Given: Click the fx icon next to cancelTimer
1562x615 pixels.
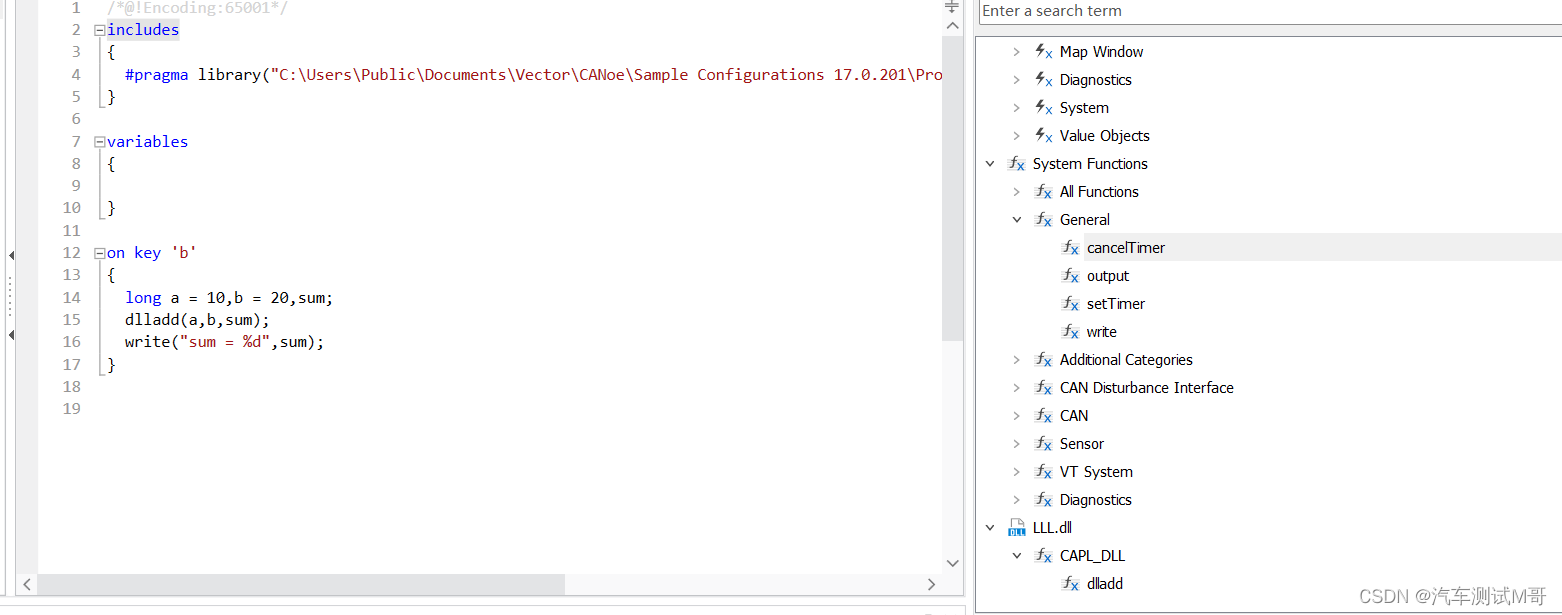Looking at the screenshot, I should click(x=1069, y=247).
